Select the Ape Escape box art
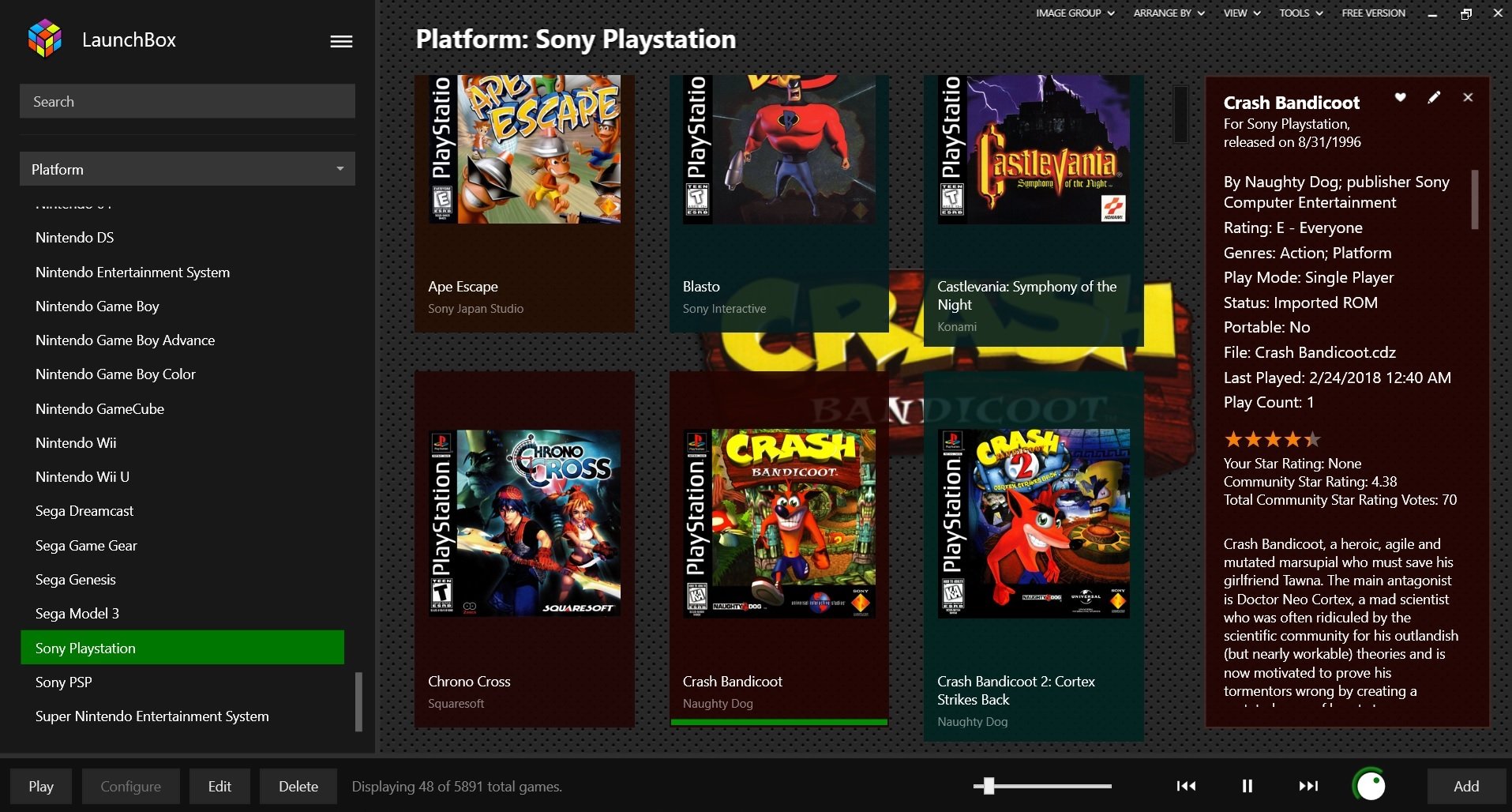The height and width of the screenshot is (812, 1512). coord(524,149)
